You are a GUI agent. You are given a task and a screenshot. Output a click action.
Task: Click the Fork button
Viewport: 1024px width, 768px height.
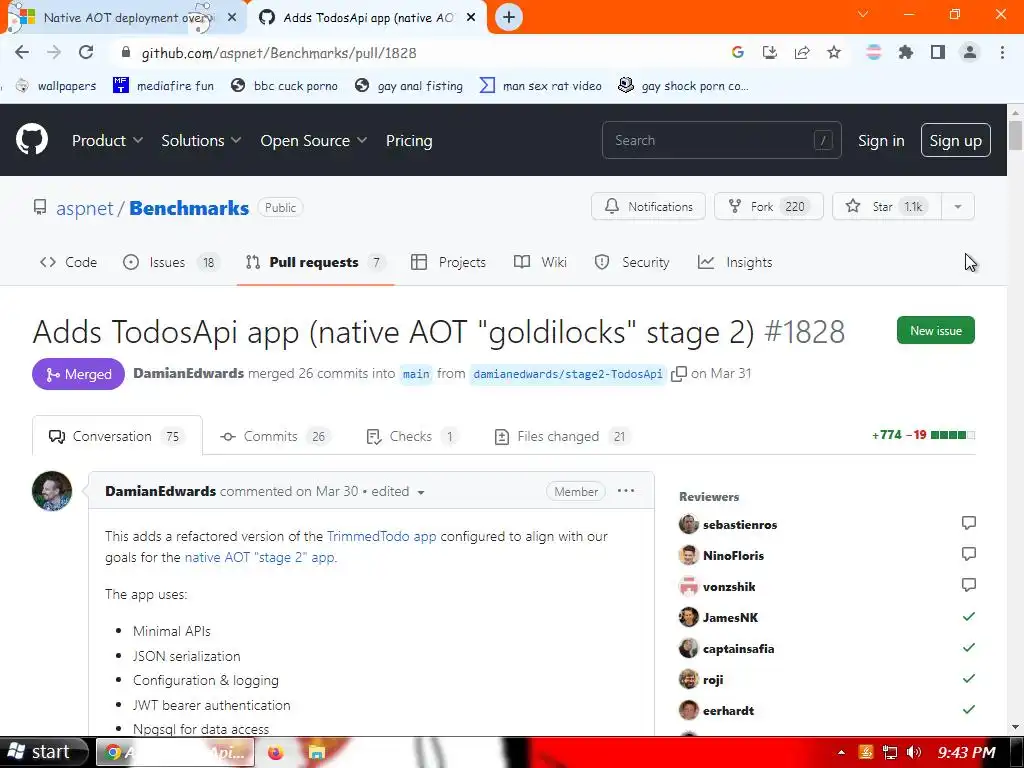tap(769, 207)
